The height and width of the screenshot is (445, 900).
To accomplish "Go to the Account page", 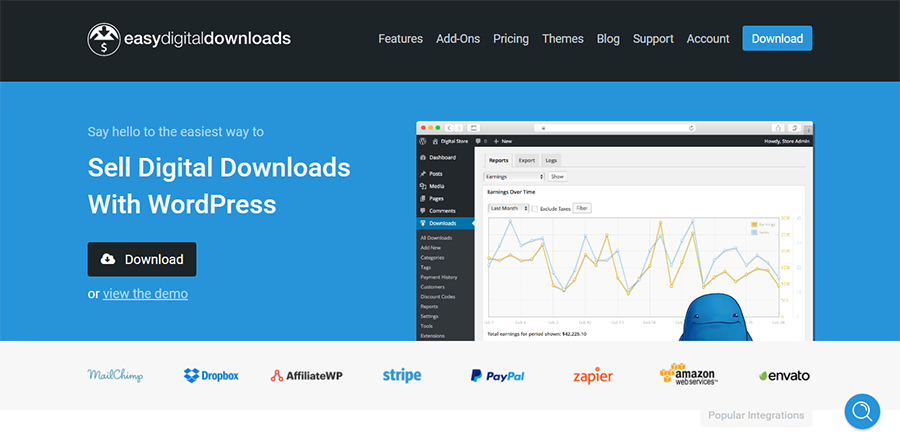I will pos(708,38).
